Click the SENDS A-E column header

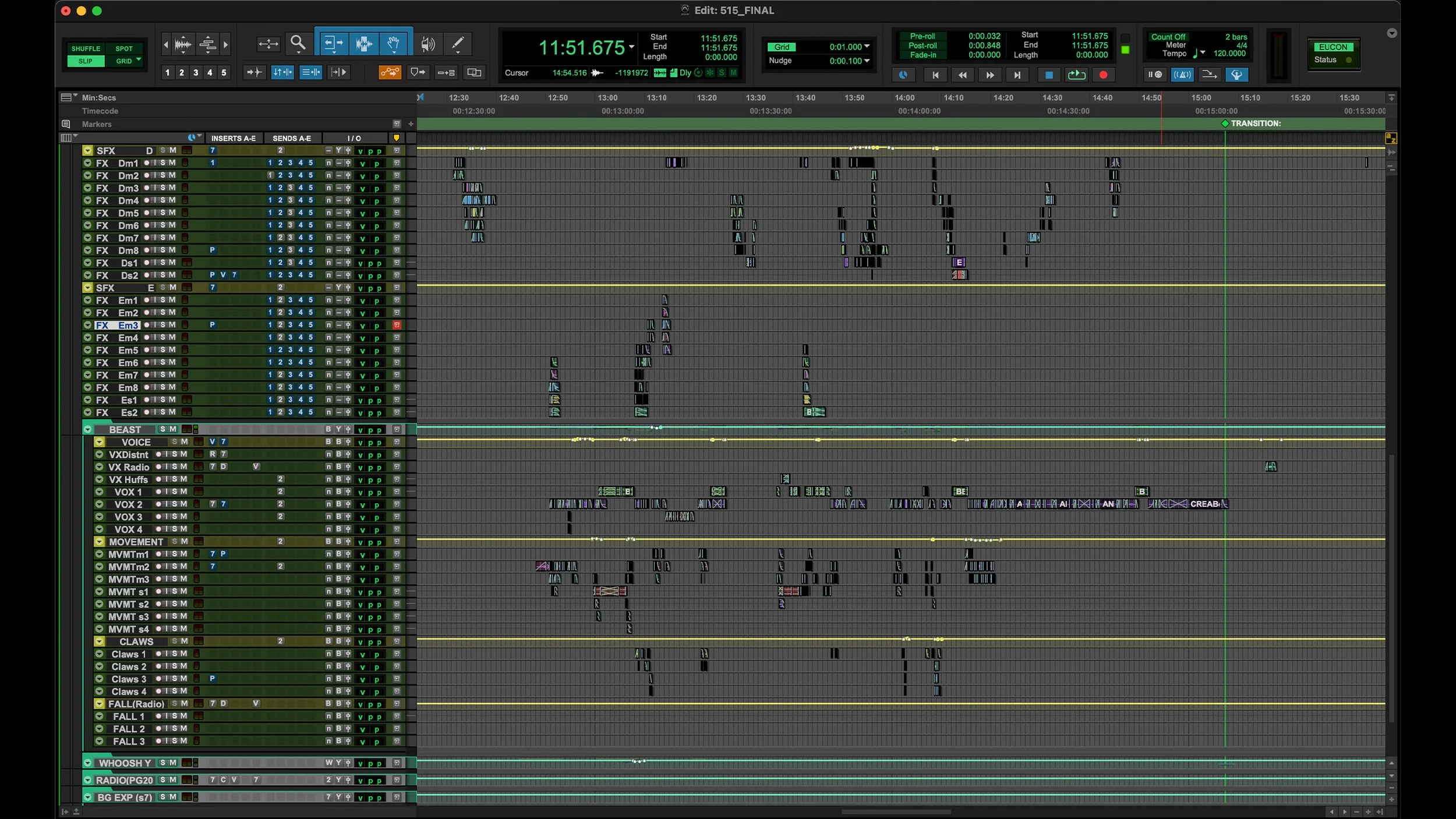(x=292, y=139)
